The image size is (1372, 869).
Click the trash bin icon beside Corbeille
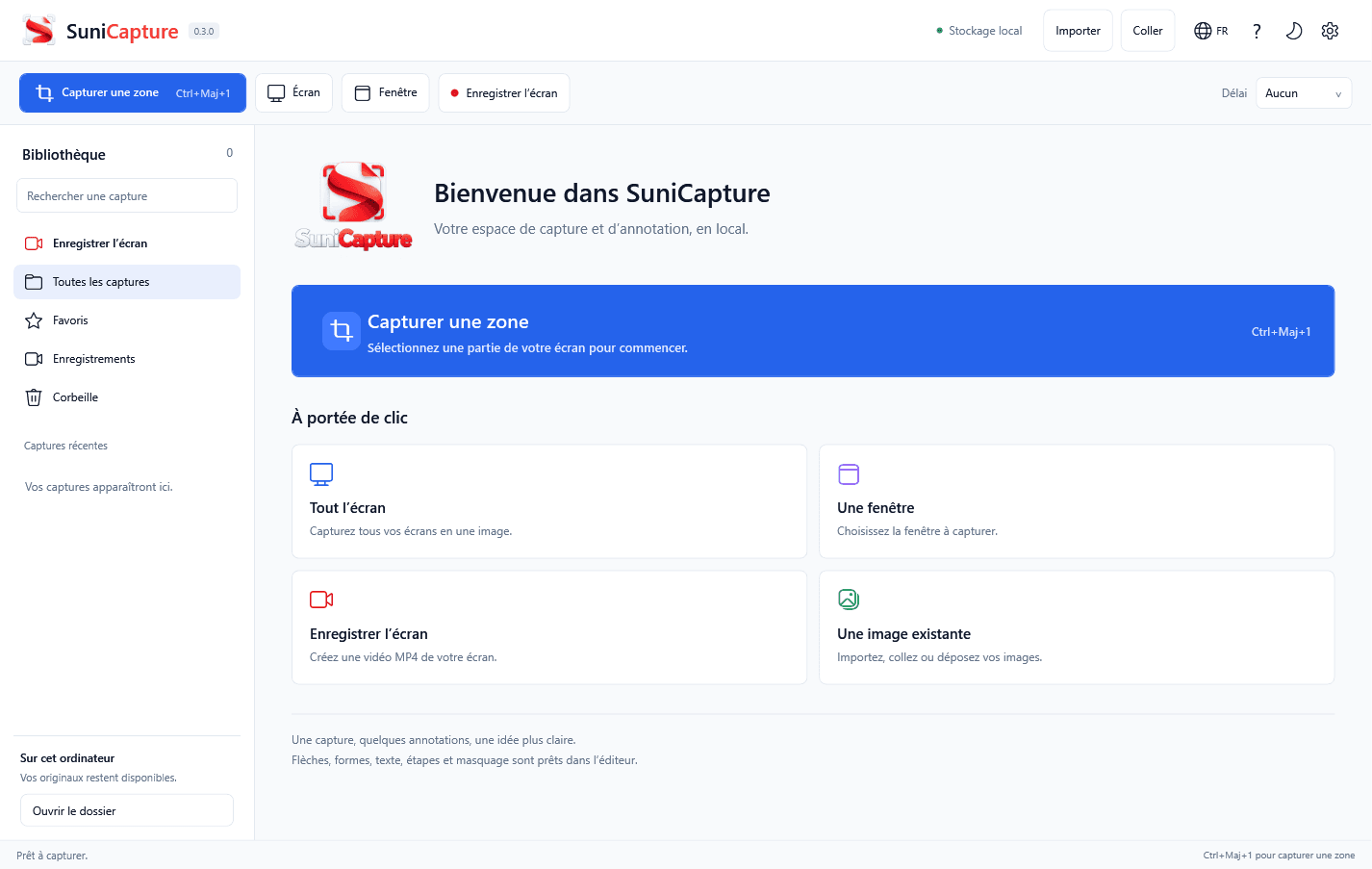tap(34, 397)
